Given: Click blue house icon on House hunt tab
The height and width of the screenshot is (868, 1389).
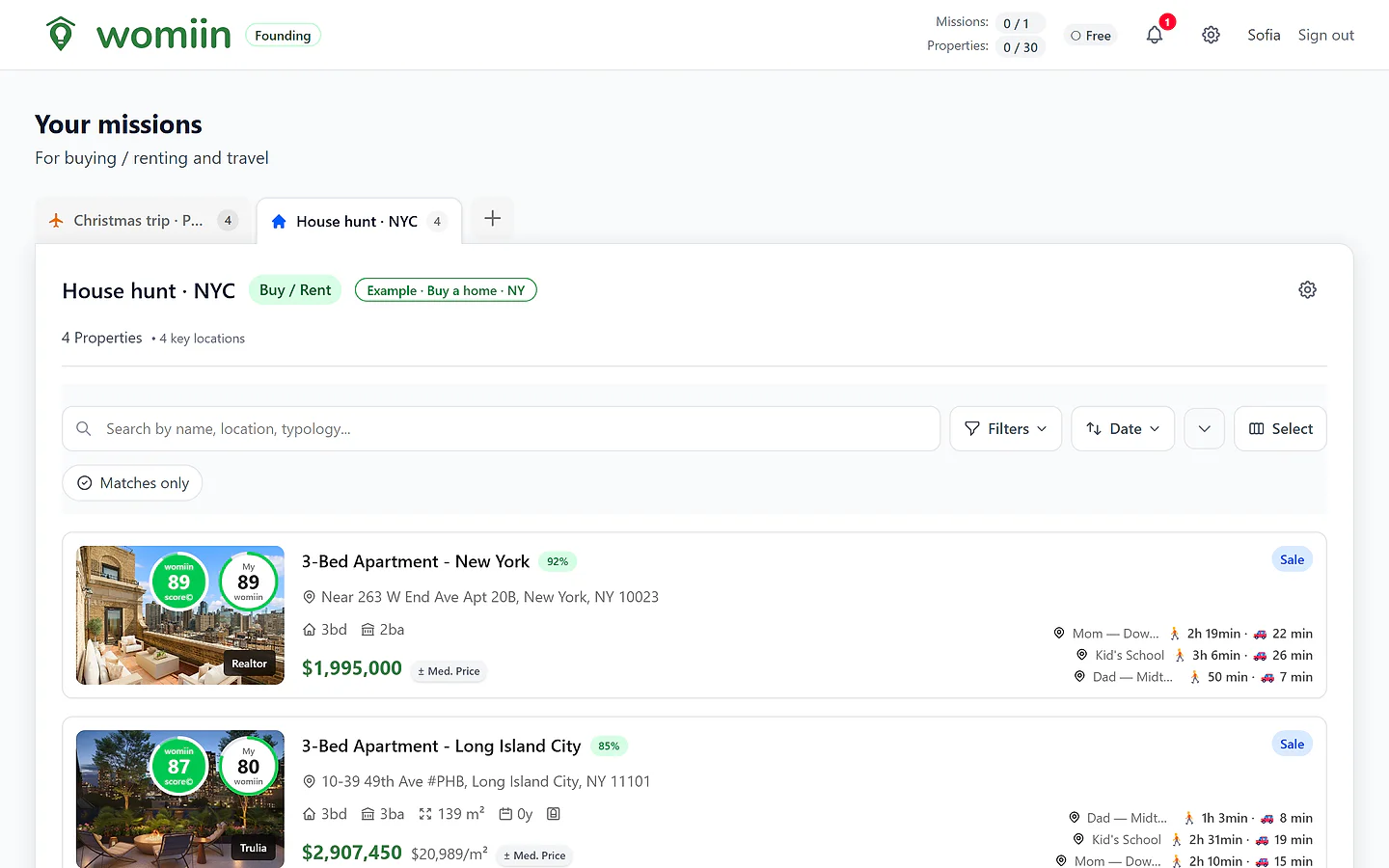Looking at the screenshot, I should (279, 222).
